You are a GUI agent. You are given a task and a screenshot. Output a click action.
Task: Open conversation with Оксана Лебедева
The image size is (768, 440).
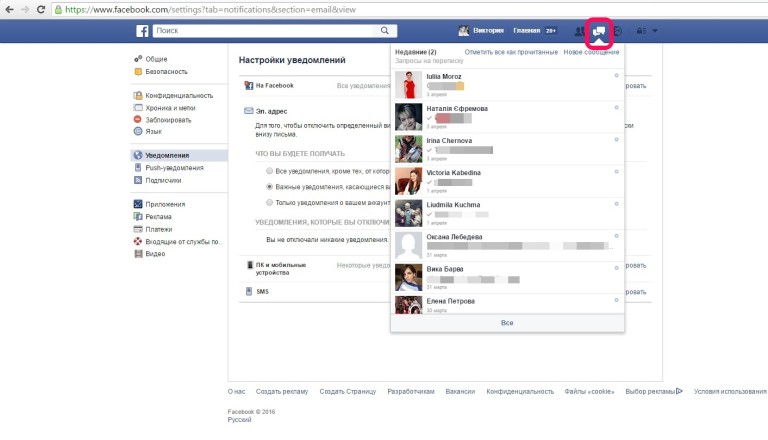(507, 245)
